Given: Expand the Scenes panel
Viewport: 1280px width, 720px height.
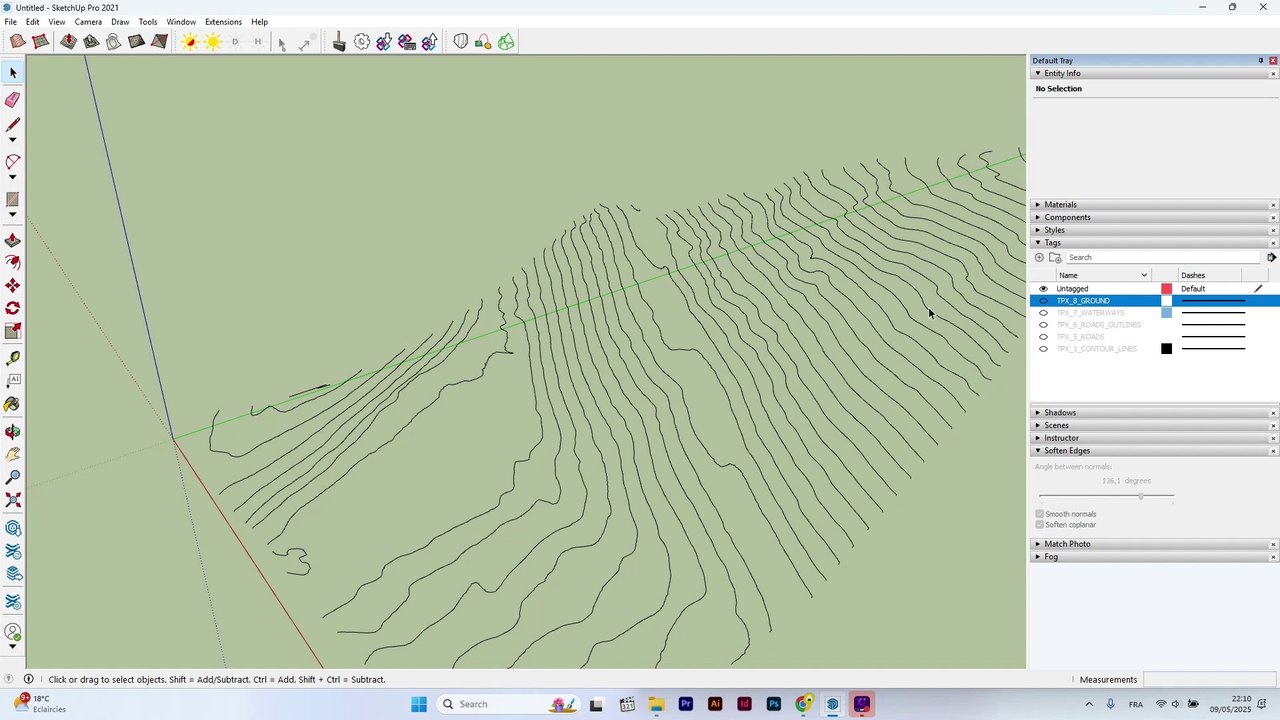Looking at the screenshot, I should click(1038, 426).
